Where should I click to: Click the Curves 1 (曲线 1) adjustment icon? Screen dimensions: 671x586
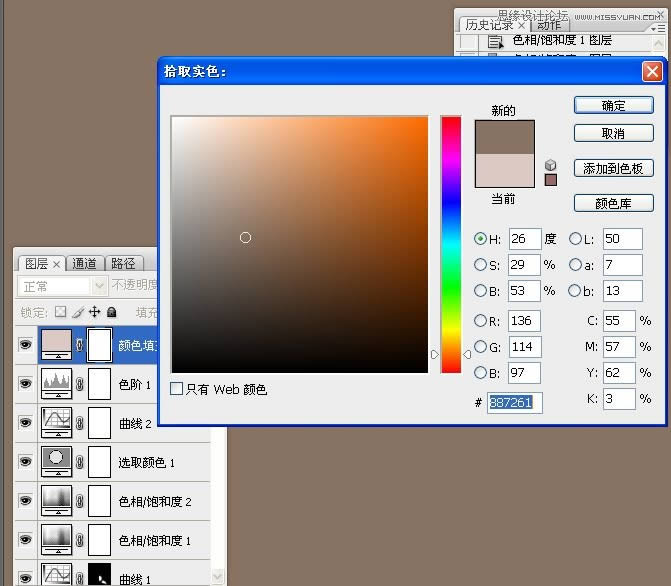(56, 574)
